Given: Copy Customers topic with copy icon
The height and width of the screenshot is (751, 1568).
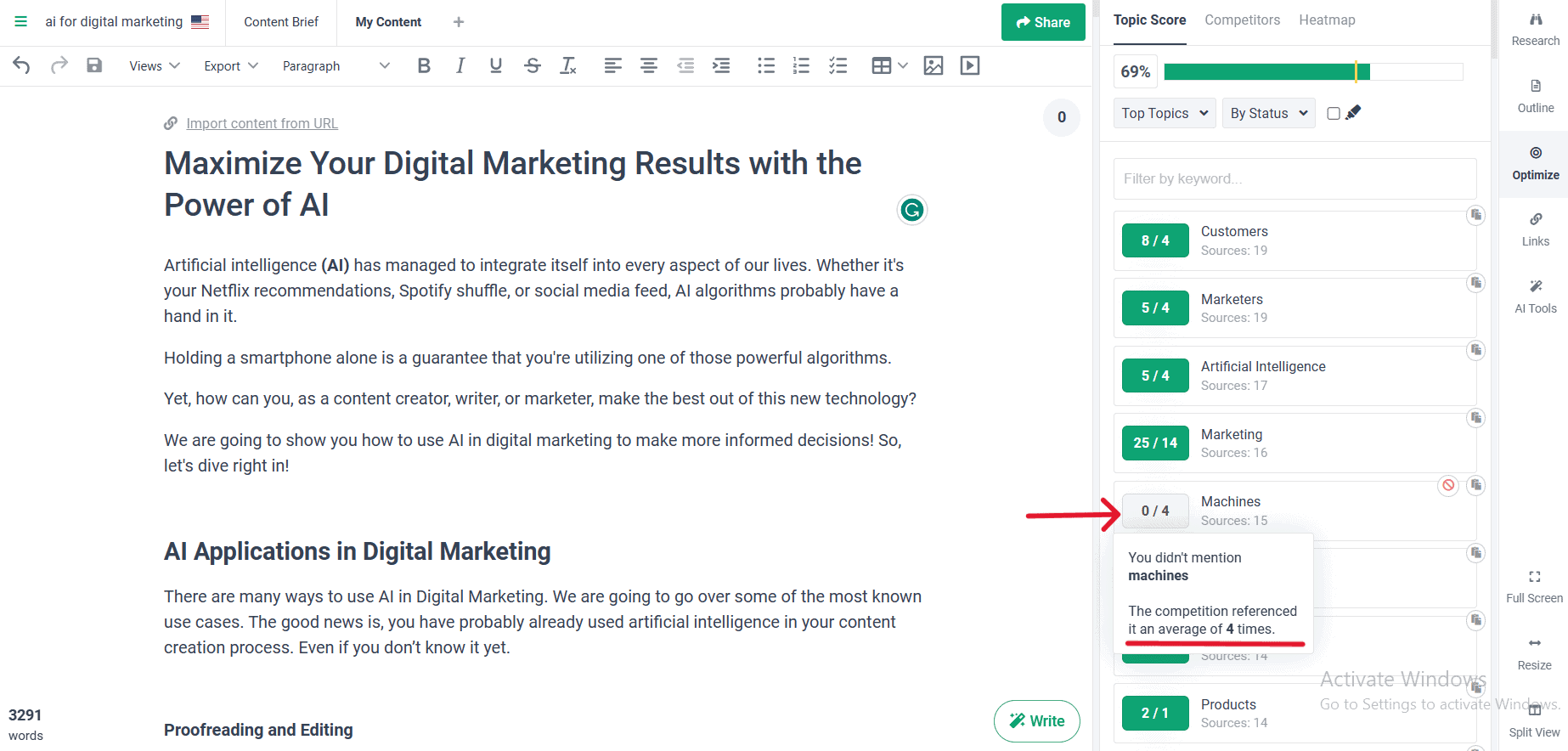Looking at the screenshot, I should [1476, 215].
